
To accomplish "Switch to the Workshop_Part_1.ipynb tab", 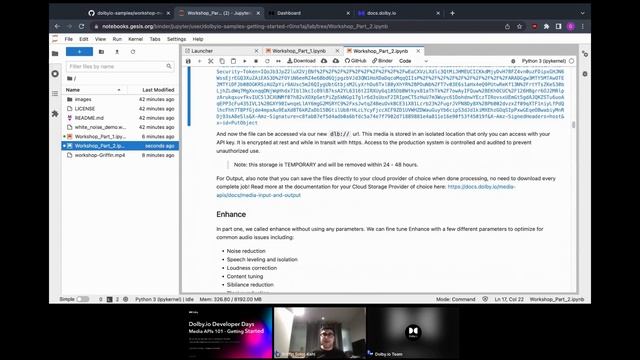I will coord(301,51).
